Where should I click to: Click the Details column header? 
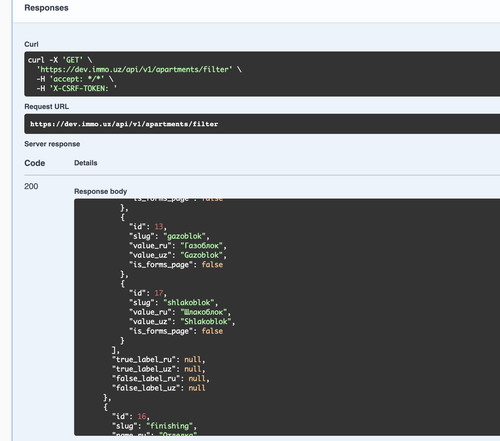coord(86,163)
